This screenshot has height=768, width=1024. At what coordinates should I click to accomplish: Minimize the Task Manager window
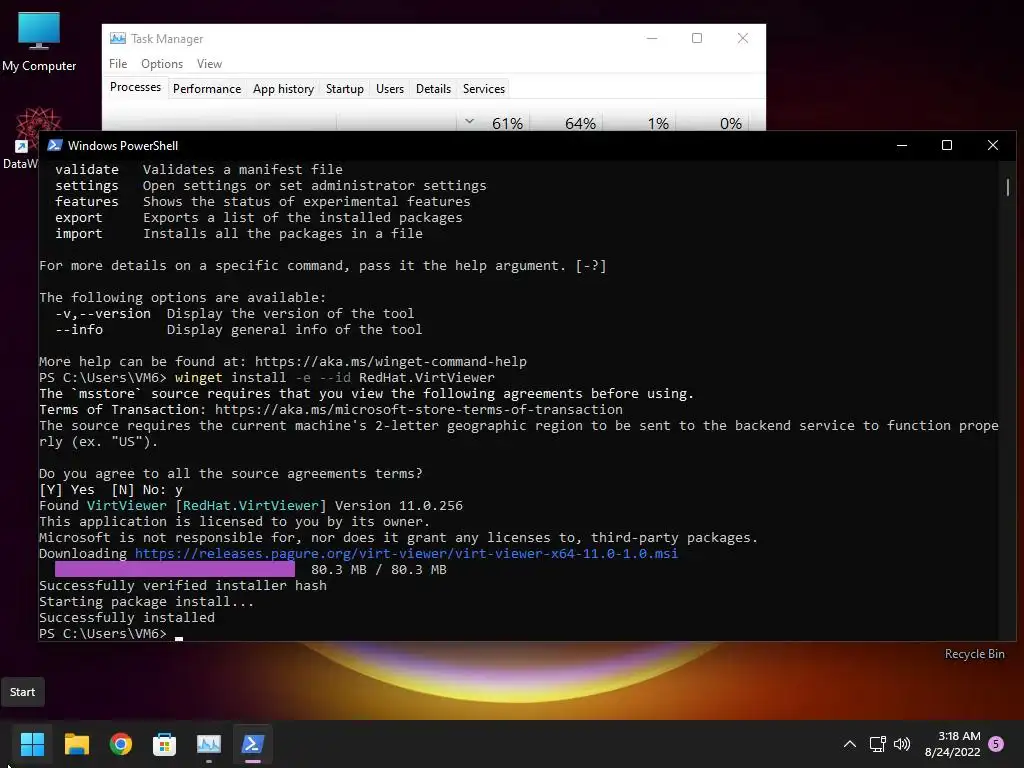[x=652, y=39]
